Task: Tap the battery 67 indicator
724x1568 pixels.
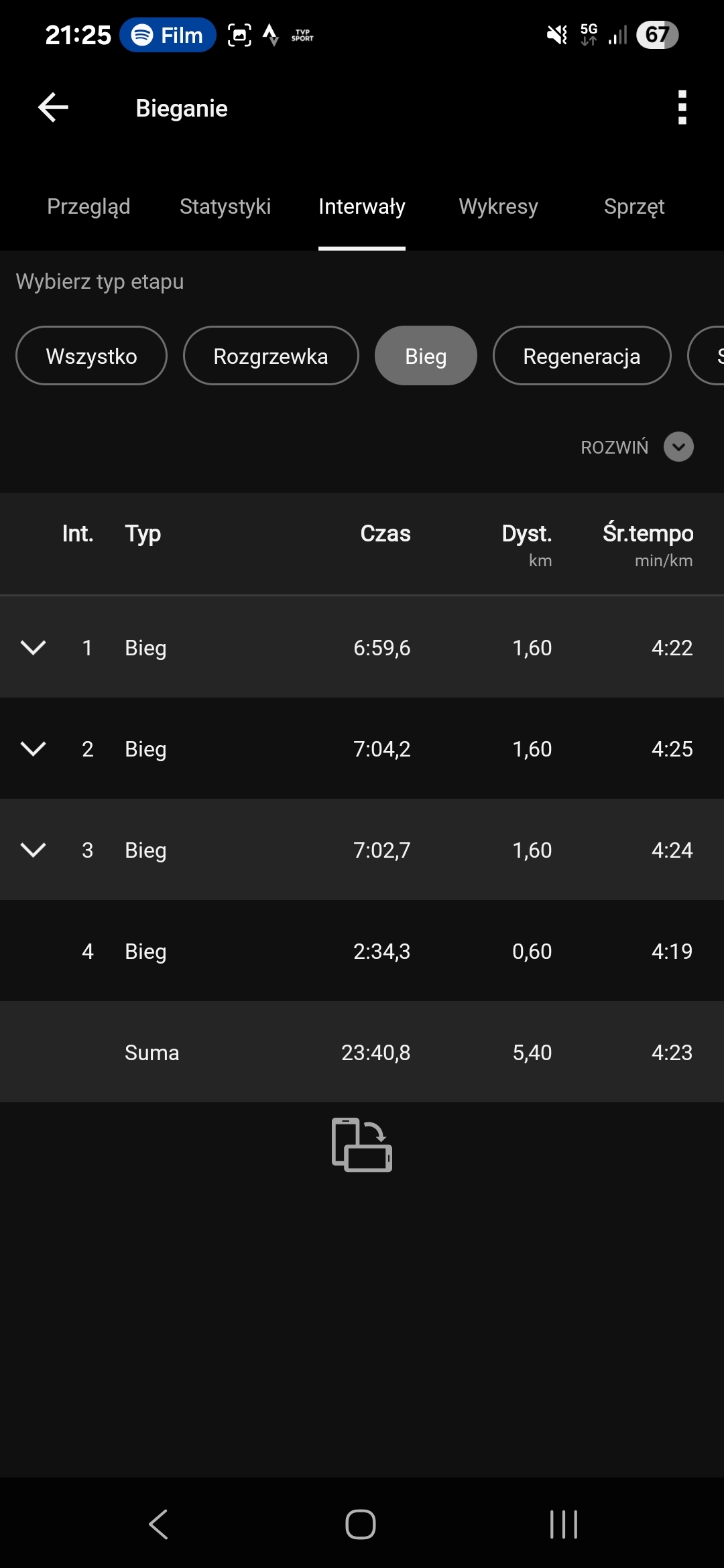Action: click(657, 35)
